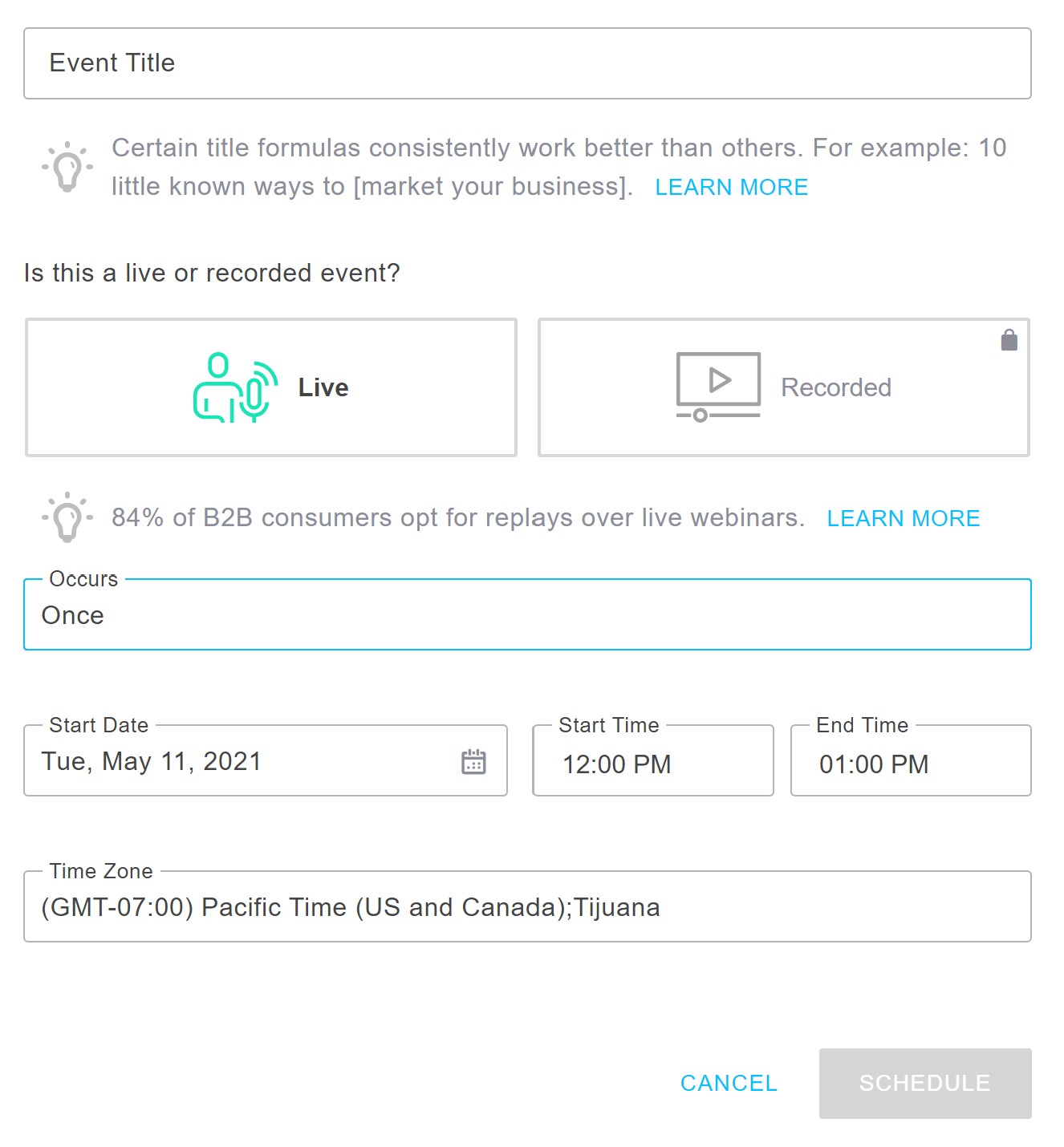Click the lightbulb icon beside the B2B statistic
Viewport: 1064px width, 1147px height.
click(x=66, y=517)
